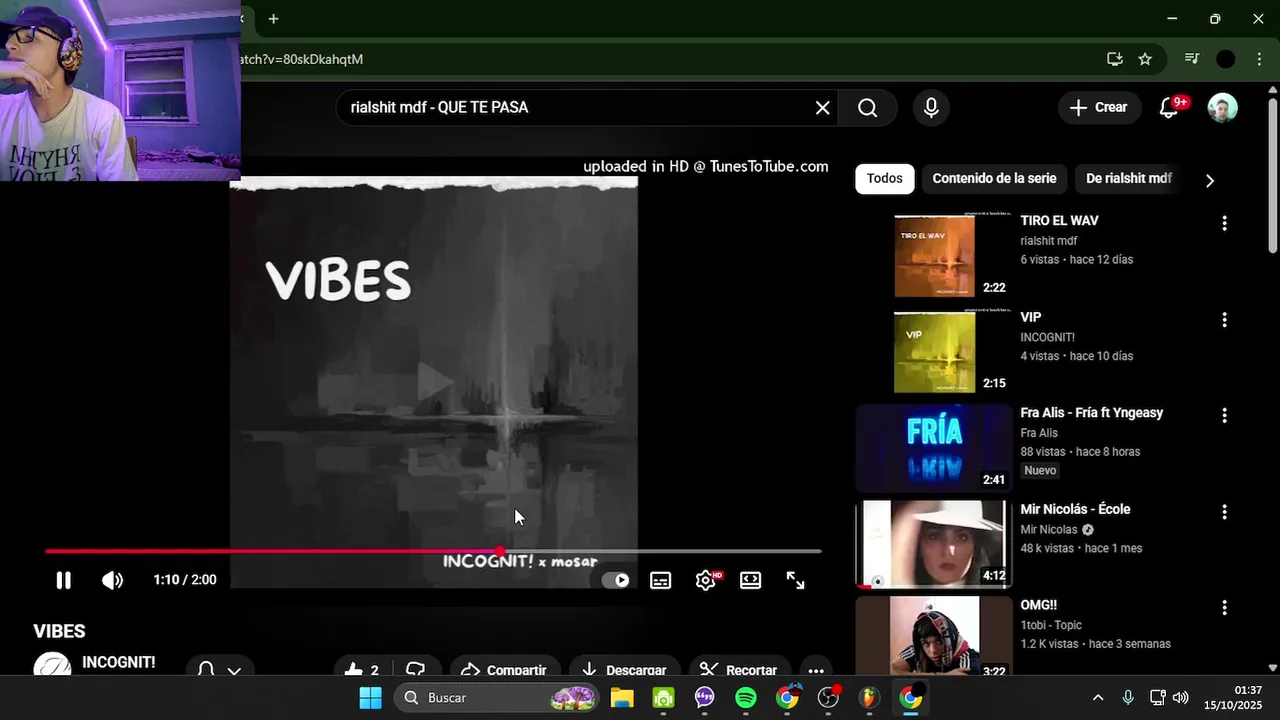
Task: Like the VIBES video
Action: pyautogui.click(x=362, y=670)
